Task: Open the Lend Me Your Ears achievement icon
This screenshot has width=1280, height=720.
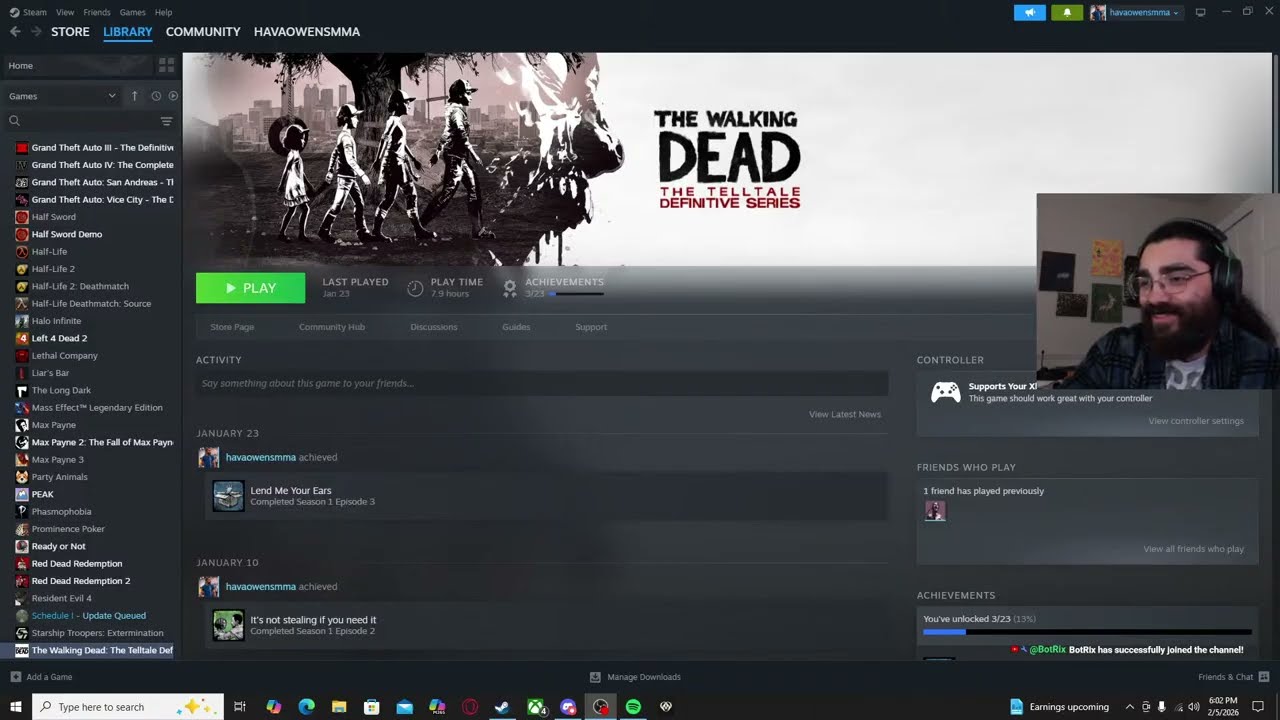Action: tap(228, 496)
